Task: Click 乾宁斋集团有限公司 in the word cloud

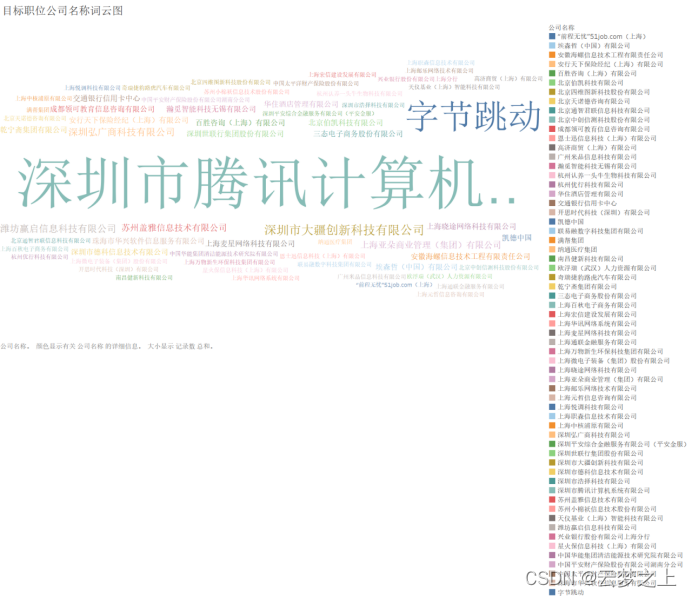Action: pyautogui.click(x=34, y=130)
